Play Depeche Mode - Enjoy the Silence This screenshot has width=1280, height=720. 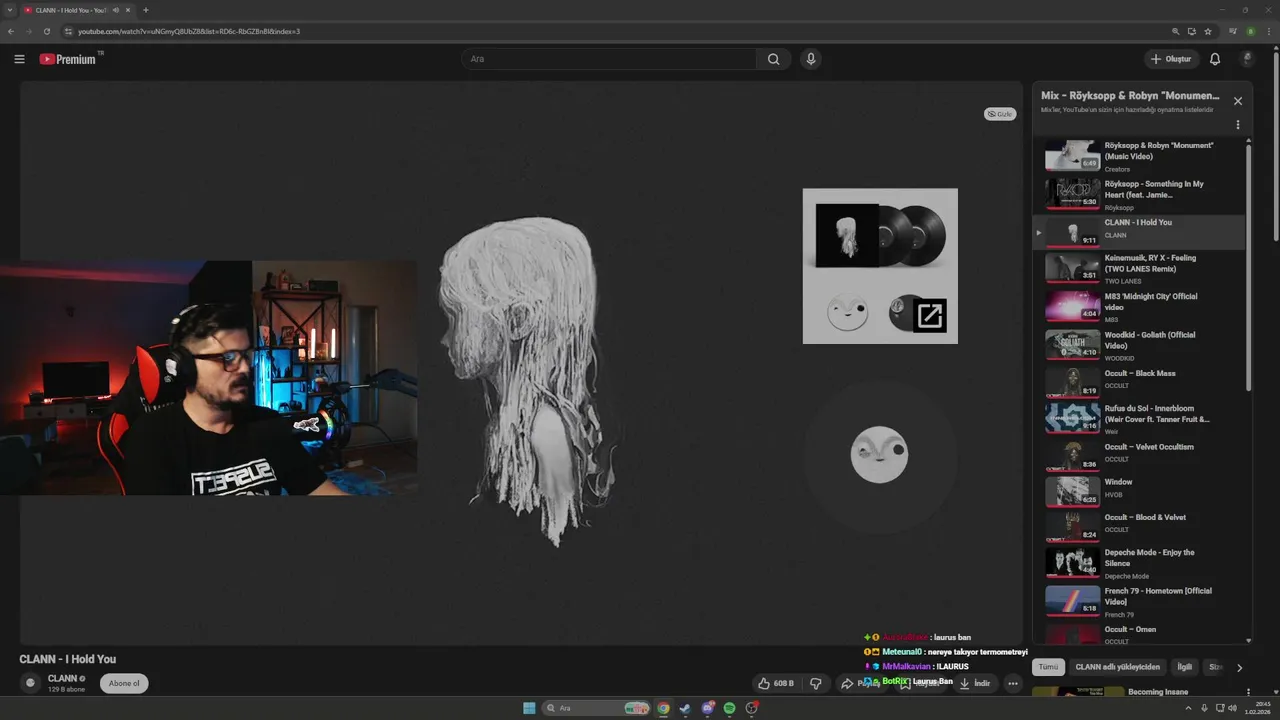click(x=1139, y=563)
